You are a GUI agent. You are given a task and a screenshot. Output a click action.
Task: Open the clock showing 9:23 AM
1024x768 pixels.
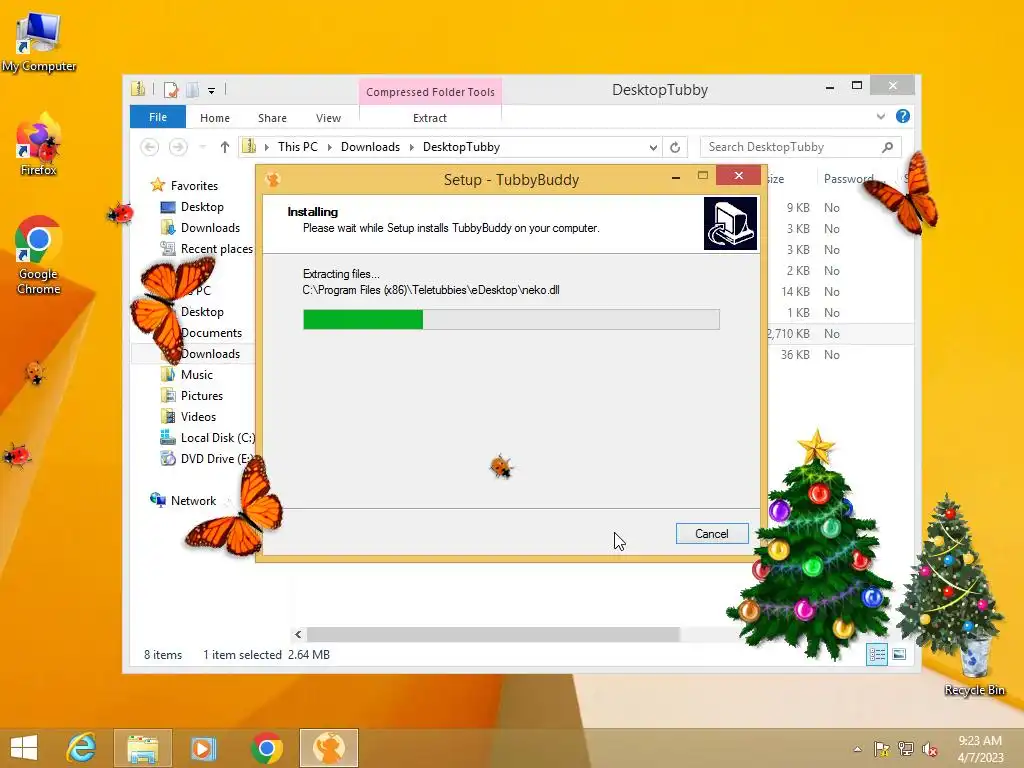[980, 749]
